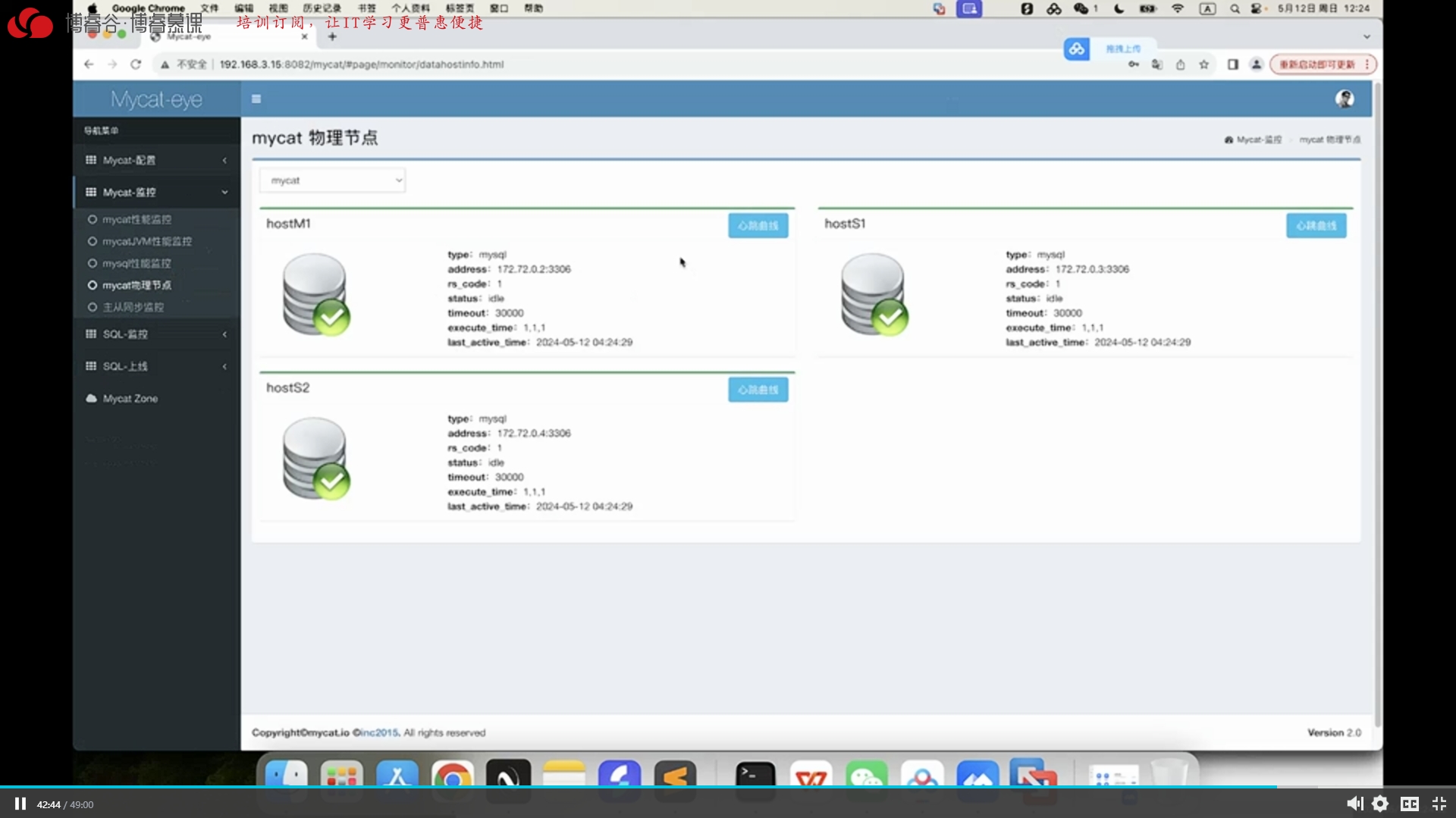Click the password key icon in address bar
The image size is (1456, 818).
pyautogui.click(x=1134, y=64)
